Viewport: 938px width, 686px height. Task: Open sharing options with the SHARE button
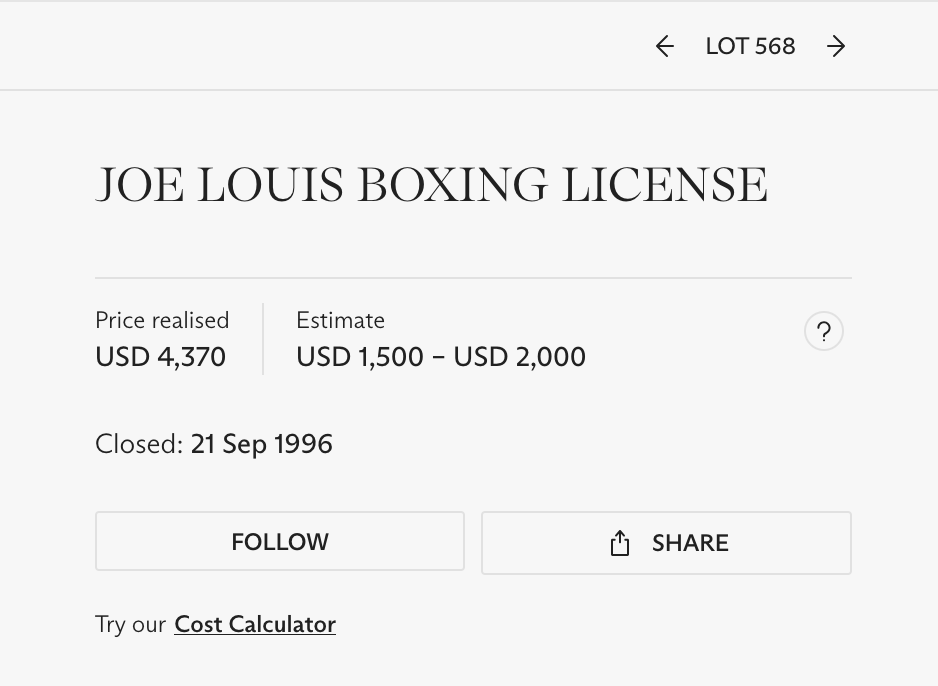click(x=666, y=542)
